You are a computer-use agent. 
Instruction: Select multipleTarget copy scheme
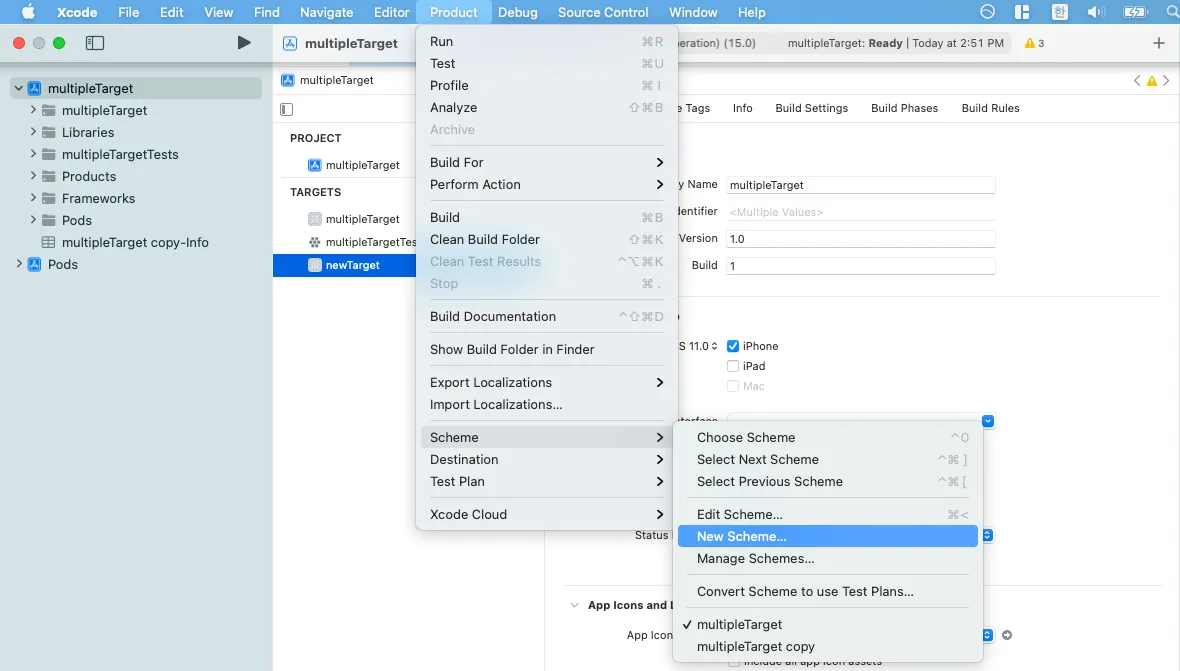coord(826,646)
